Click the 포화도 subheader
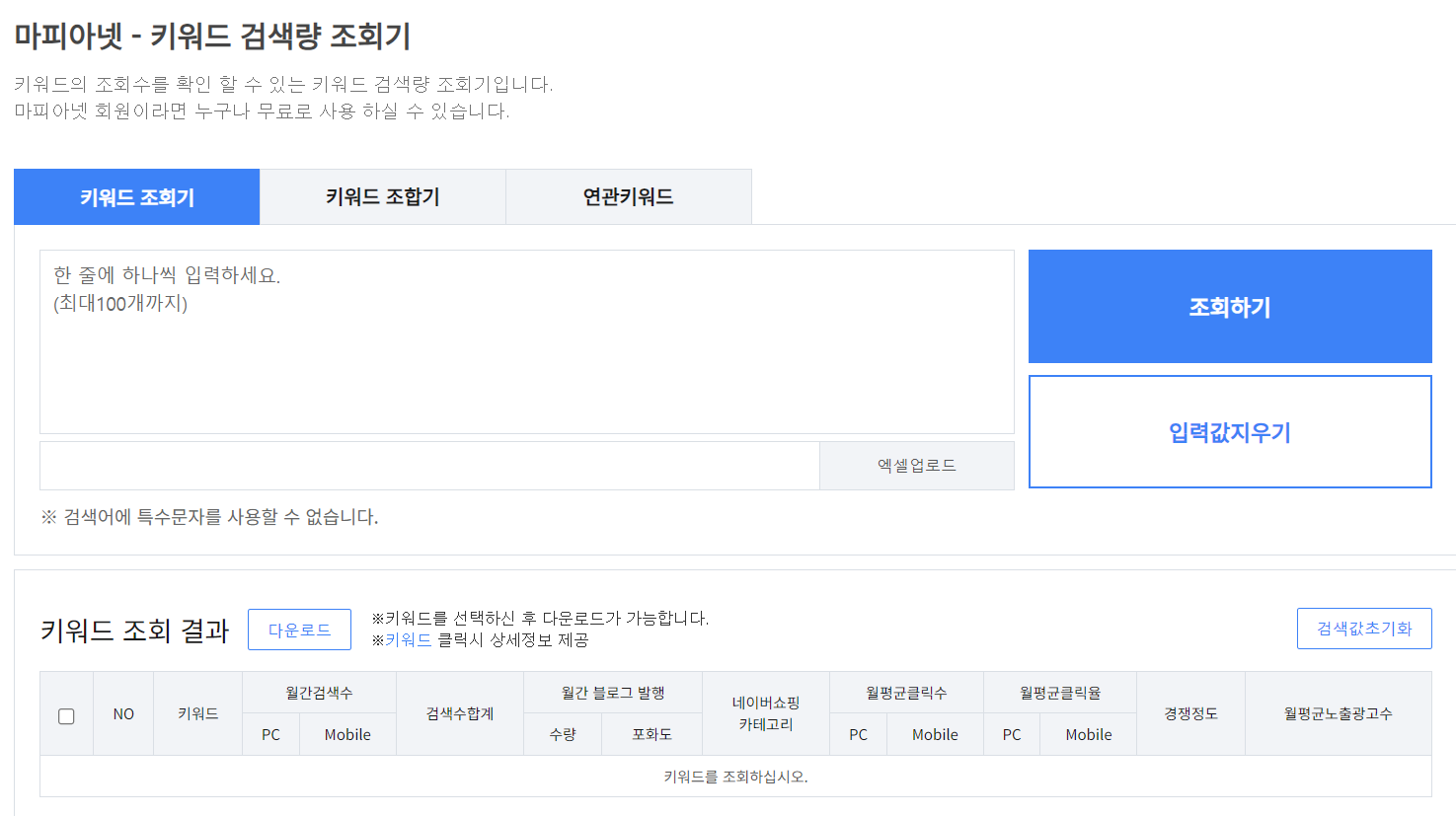This screenshot has height=816, width=1456. (x=651, y=735)
